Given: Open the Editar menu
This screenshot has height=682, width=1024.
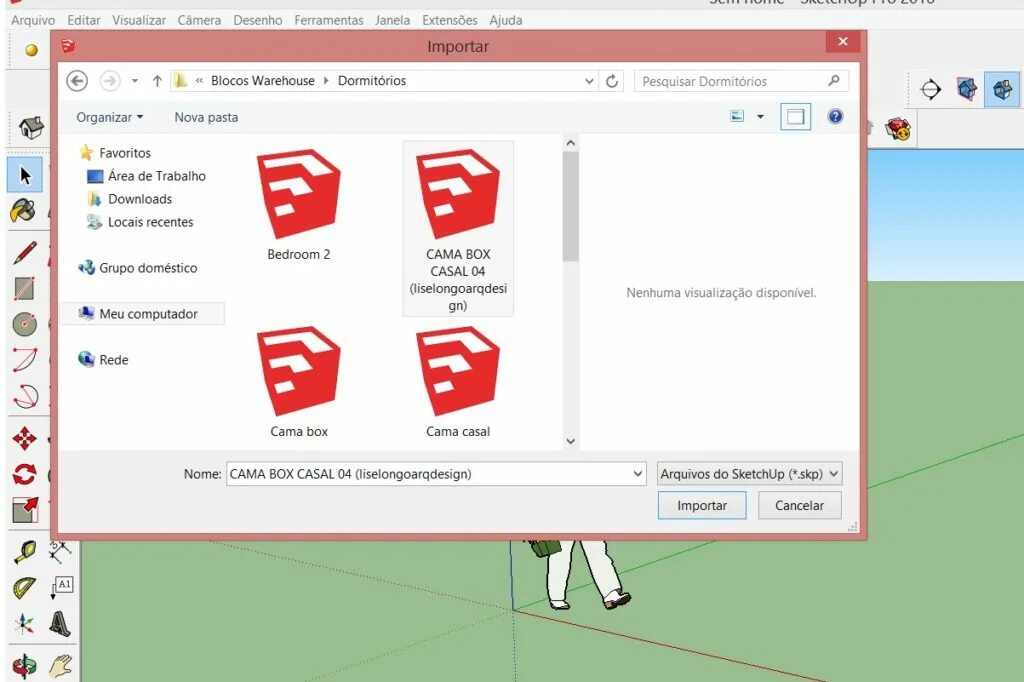Looking at the screenshot, I should 84,20.
